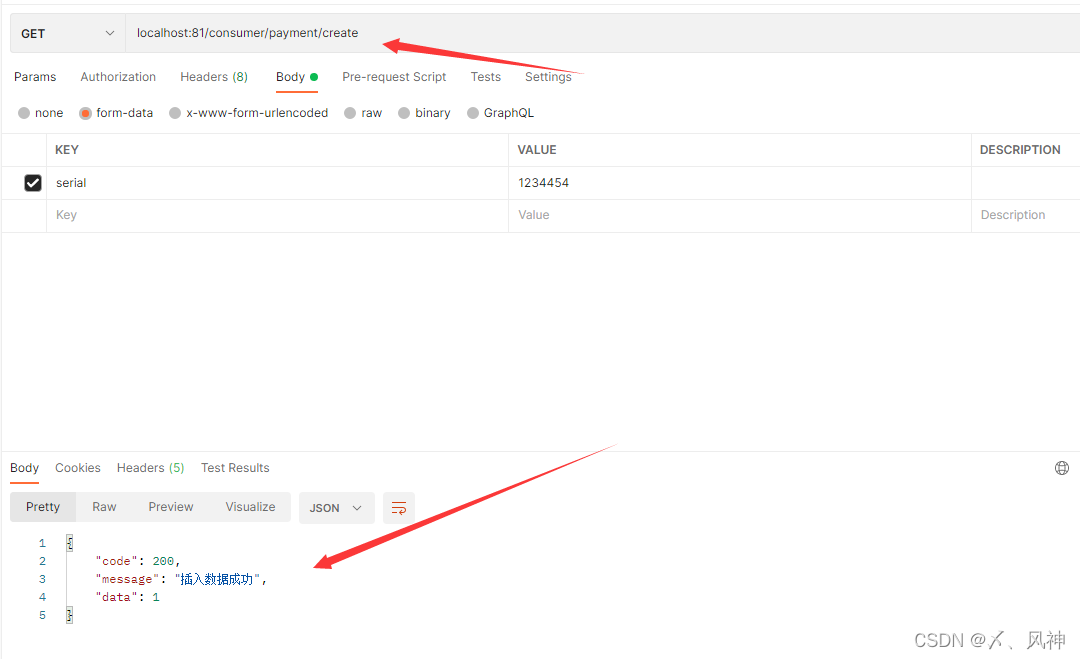Open the GET method dropdown
This screenshot has width=1080, height=659.
68,33
